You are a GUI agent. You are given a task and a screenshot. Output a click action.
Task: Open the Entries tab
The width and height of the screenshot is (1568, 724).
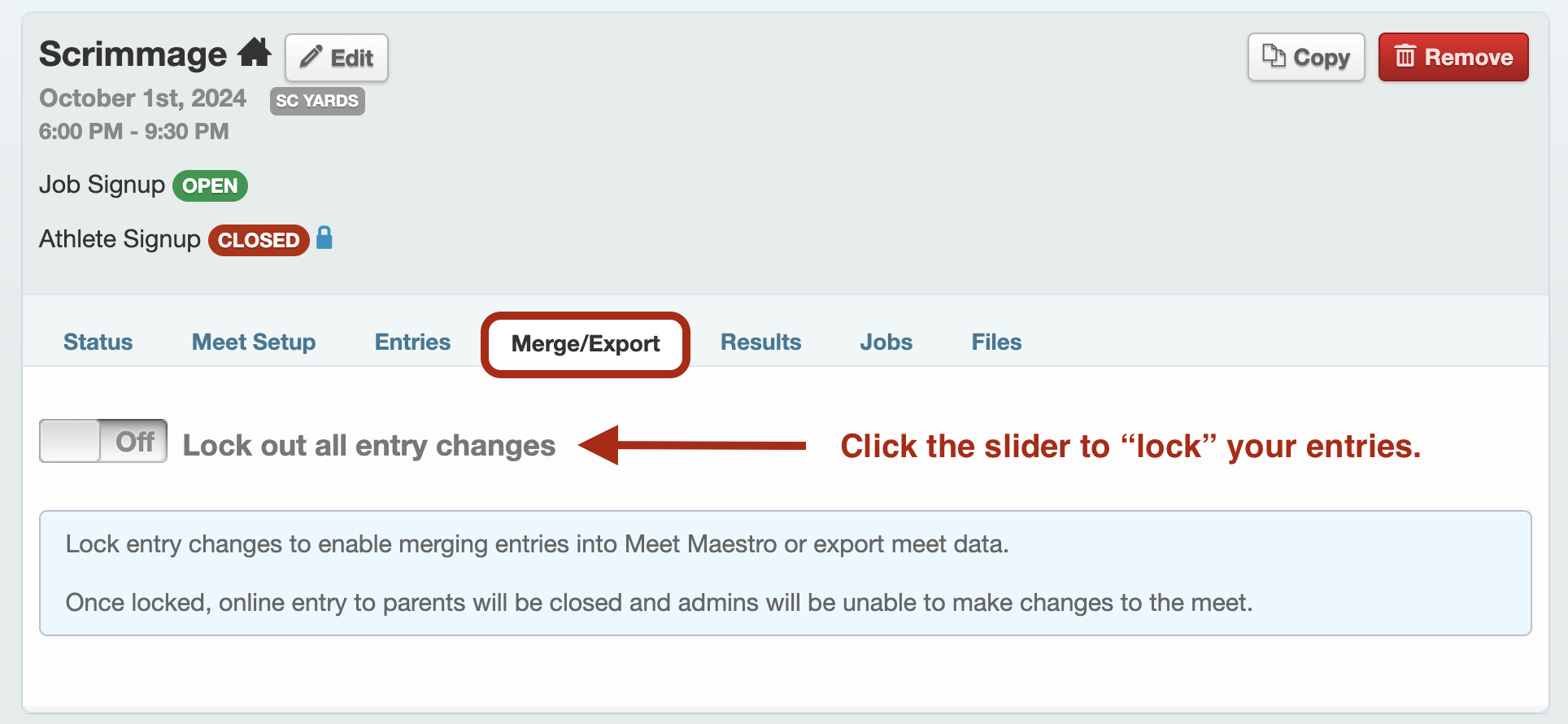pos(412,342)
